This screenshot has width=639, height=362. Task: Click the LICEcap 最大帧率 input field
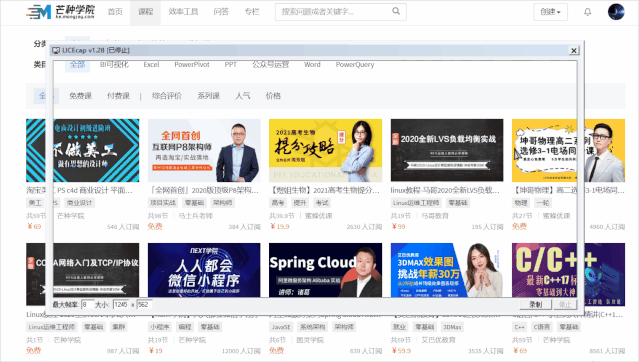[x=87, y=305]
